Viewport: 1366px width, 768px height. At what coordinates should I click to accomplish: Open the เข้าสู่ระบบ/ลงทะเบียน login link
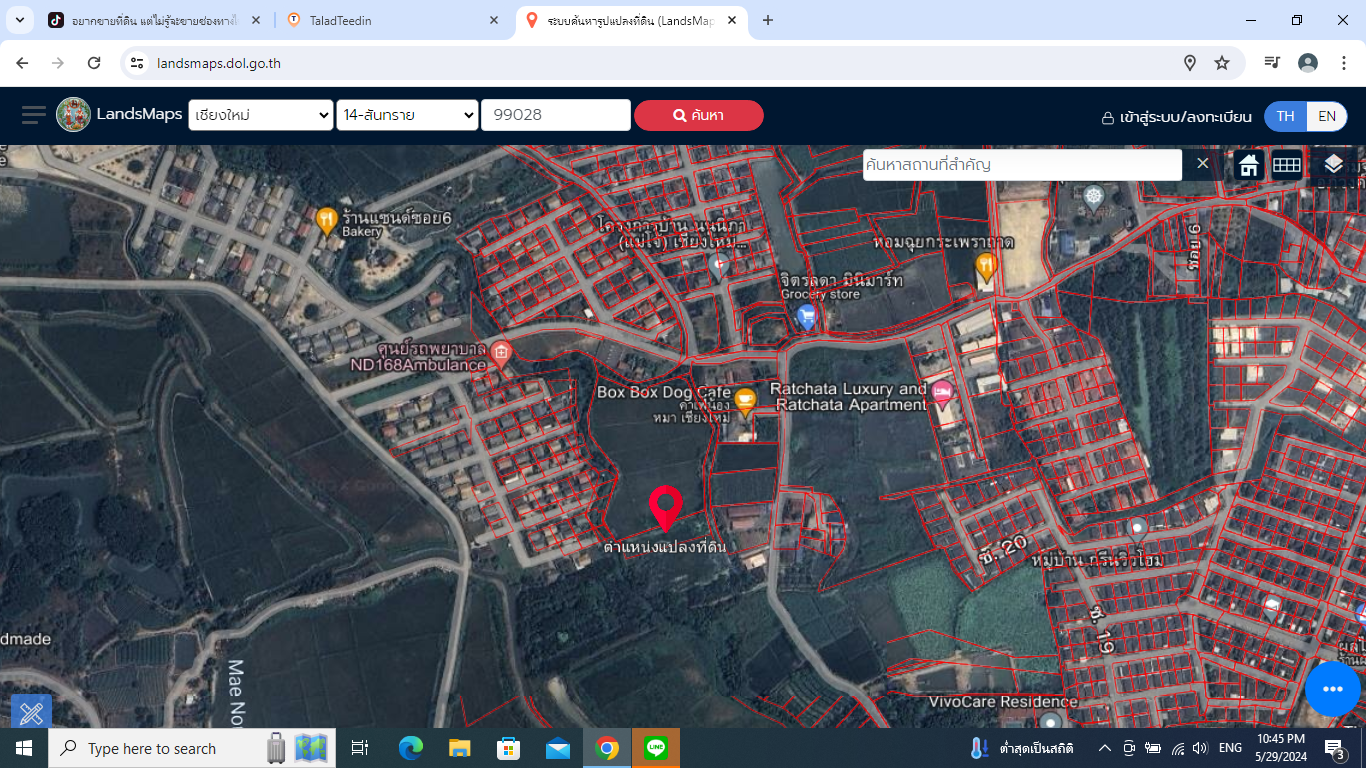tap(1176, 117)
